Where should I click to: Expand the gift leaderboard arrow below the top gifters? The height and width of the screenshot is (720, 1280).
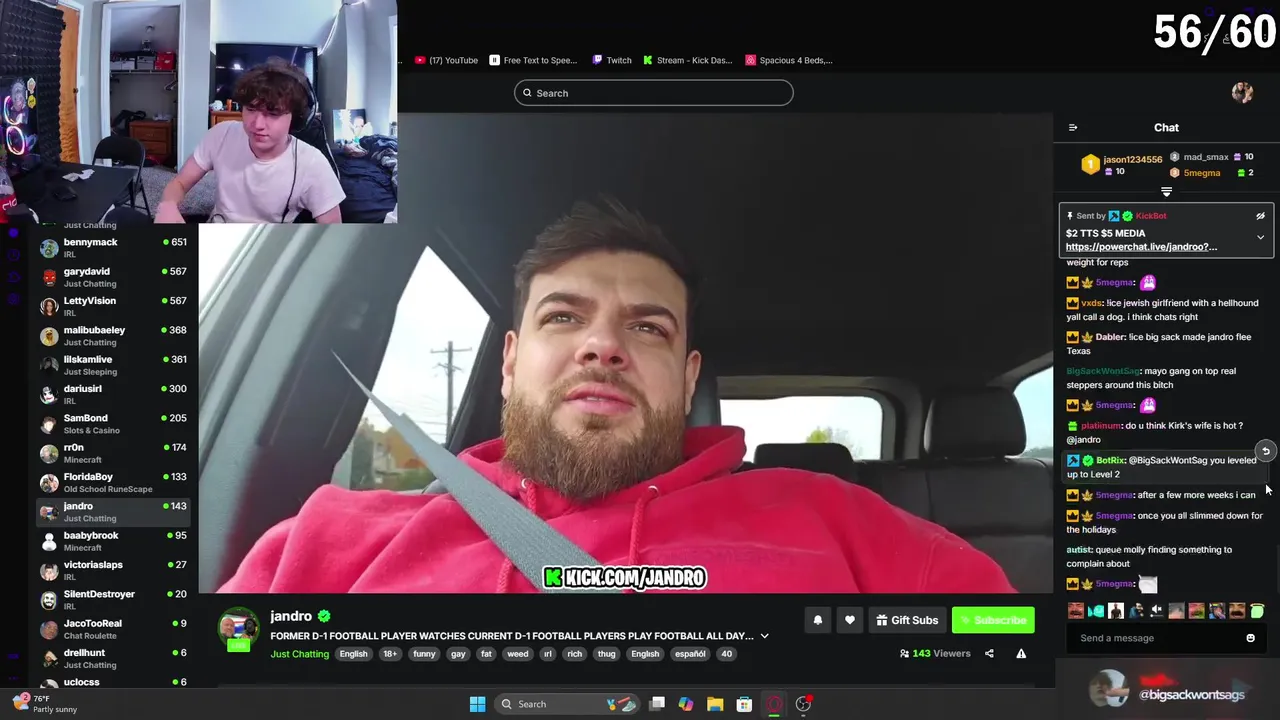[1166, 192]
